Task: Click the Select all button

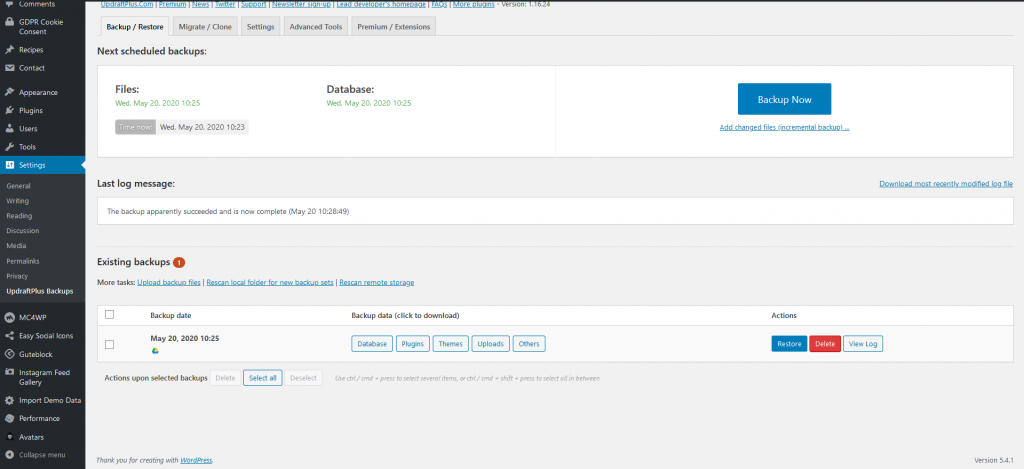Action: (263, 378)
